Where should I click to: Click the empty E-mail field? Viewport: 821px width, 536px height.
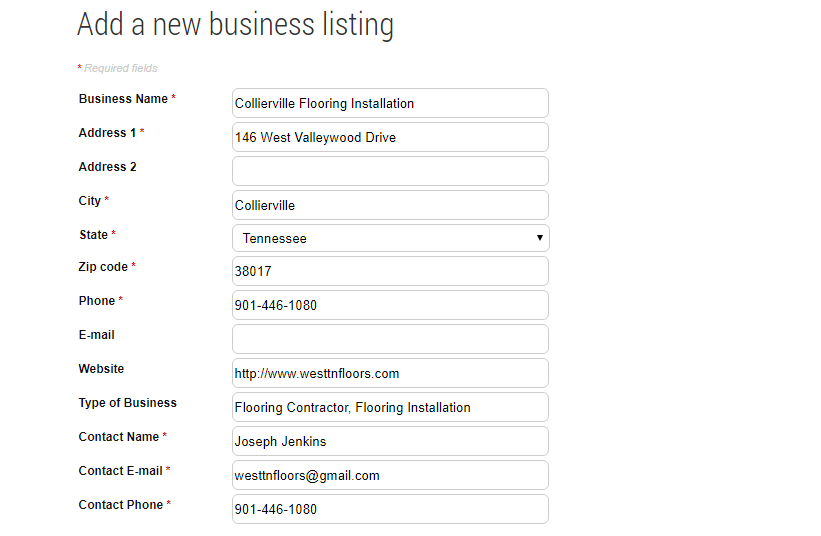tap(391, 339)
